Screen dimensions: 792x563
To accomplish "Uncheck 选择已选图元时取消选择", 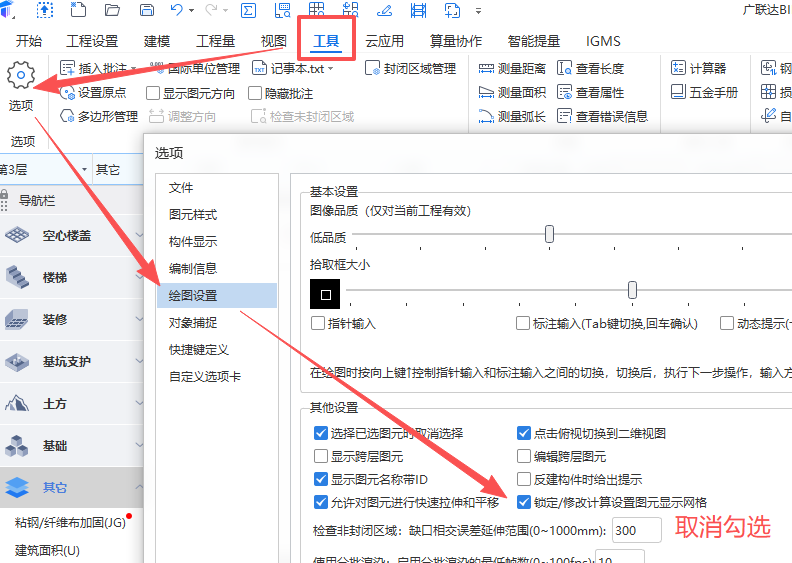I will point(321,433).
